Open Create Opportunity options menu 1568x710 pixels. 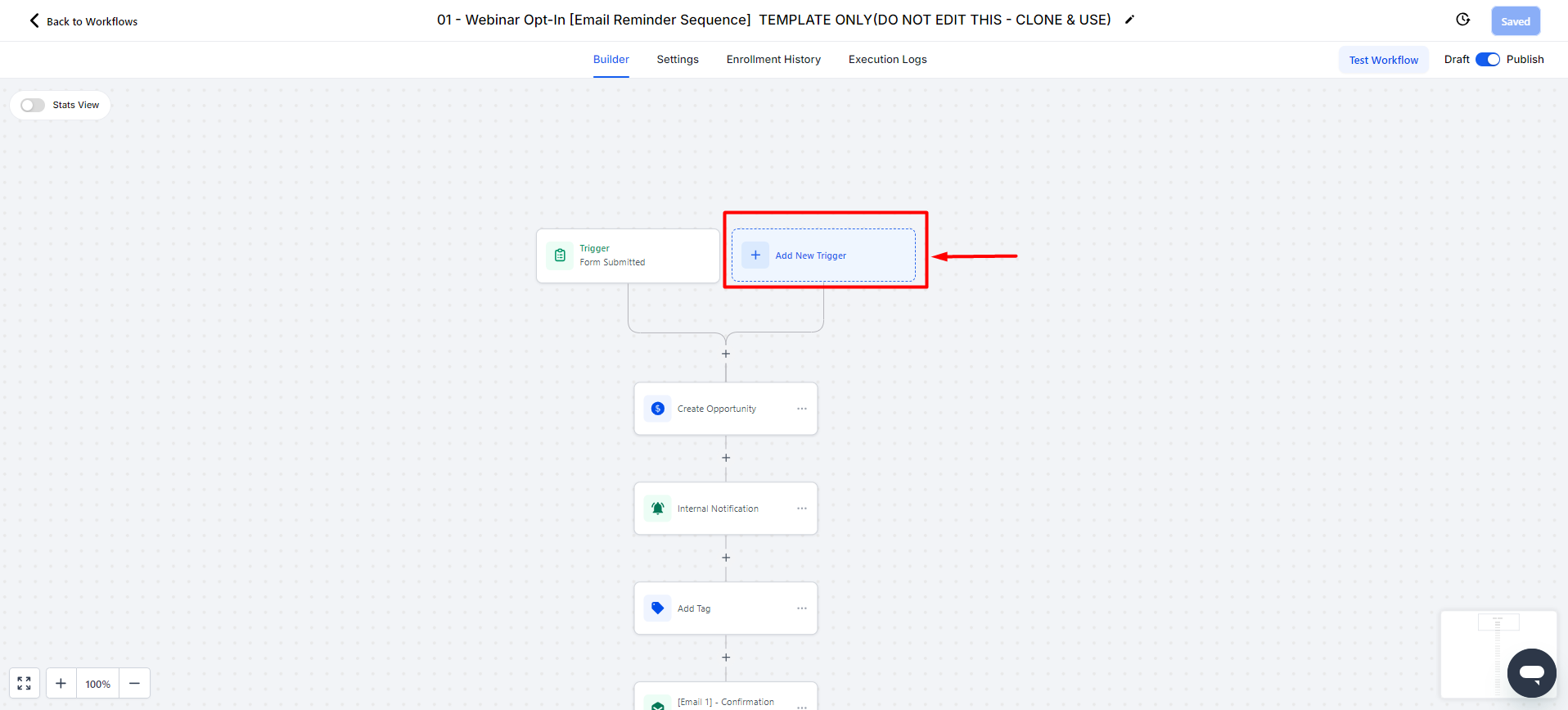[x=802, y=409]
